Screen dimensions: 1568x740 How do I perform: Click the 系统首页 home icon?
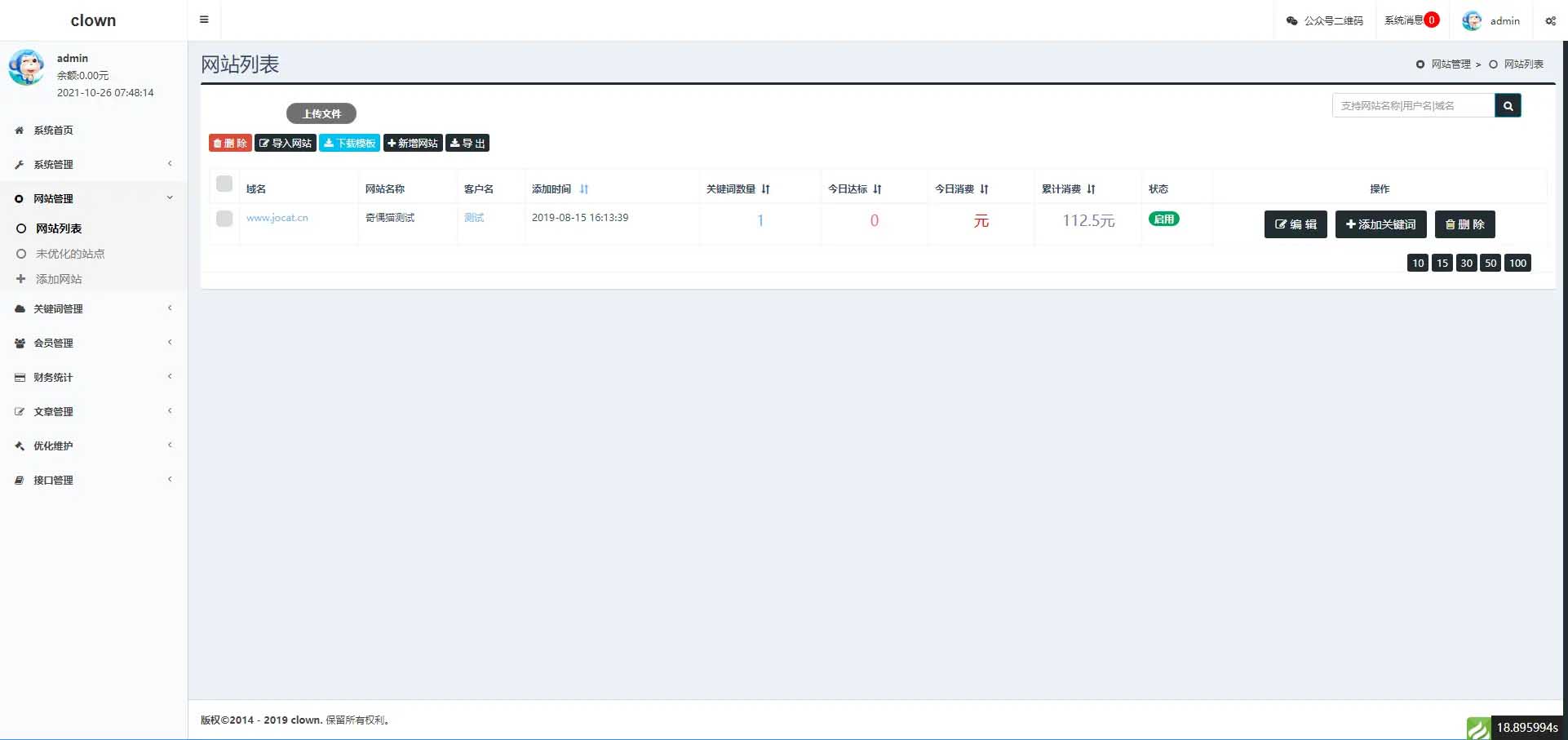coord(19,130)
